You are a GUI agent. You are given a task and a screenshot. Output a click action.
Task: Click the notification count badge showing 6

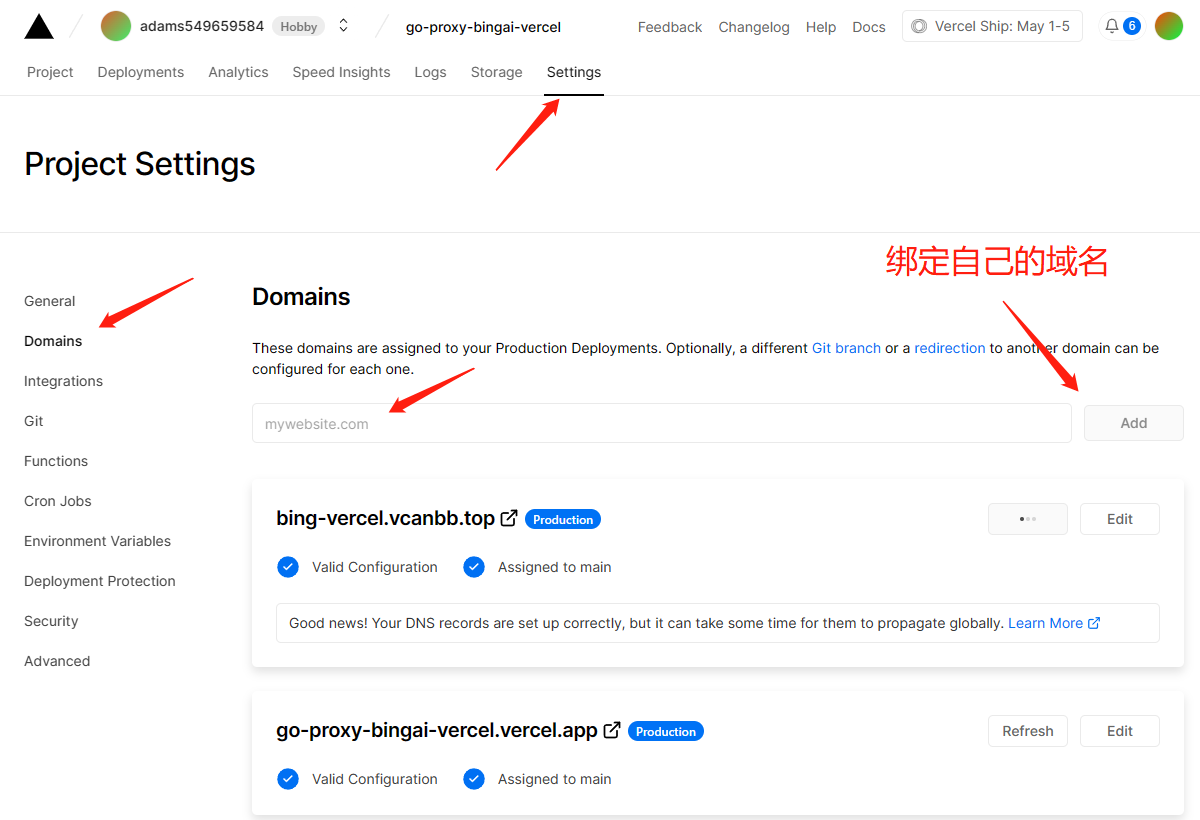(1132, 26)
